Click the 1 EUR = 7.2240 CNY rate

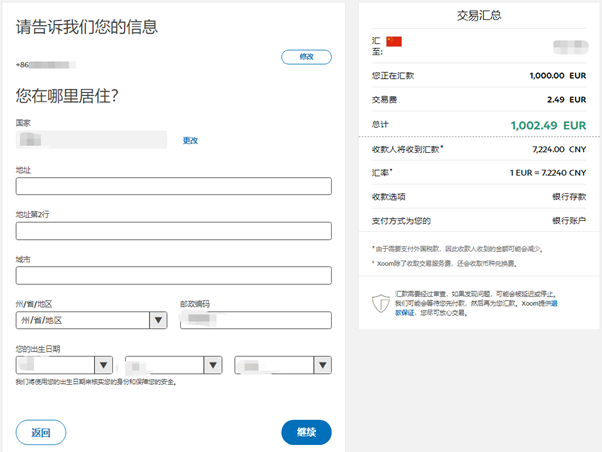(x=544, y=172)
